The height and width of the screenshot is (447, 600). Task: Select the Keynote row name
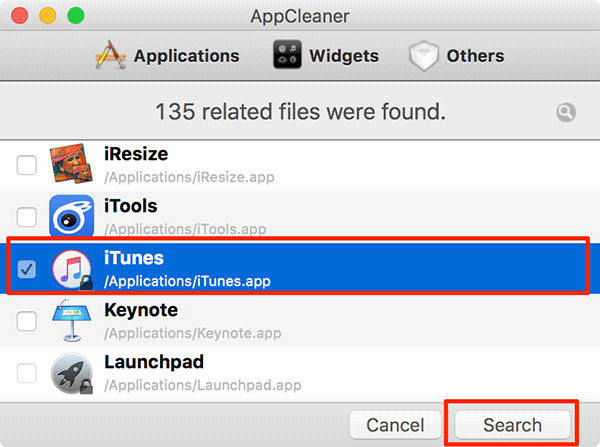(x=141, y=310)
